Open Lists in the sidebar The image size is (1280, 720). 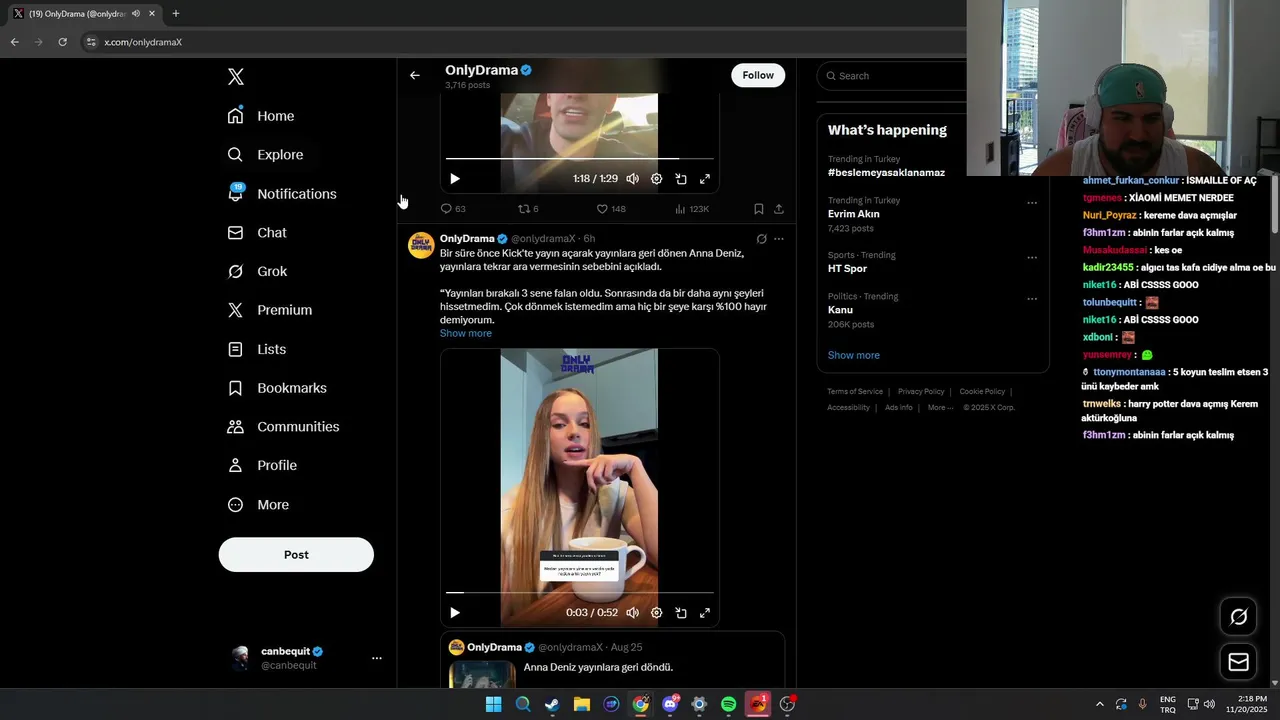257,349
